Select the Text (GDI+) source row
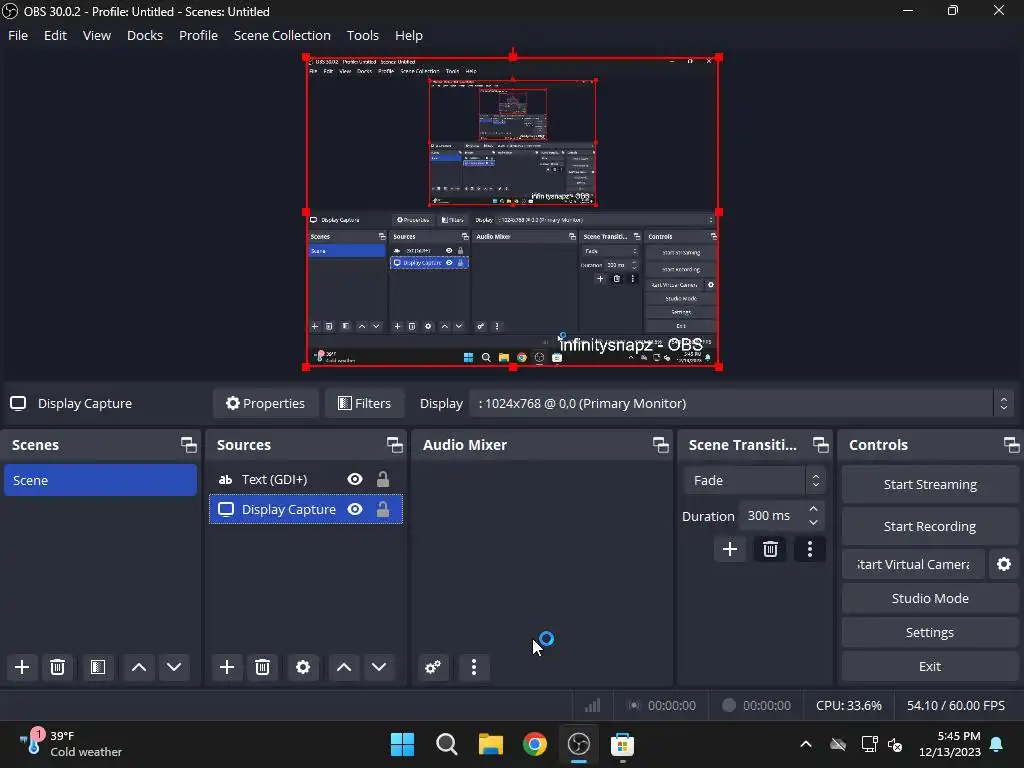Screen dimensions: 1024x768 pos(306,479)
